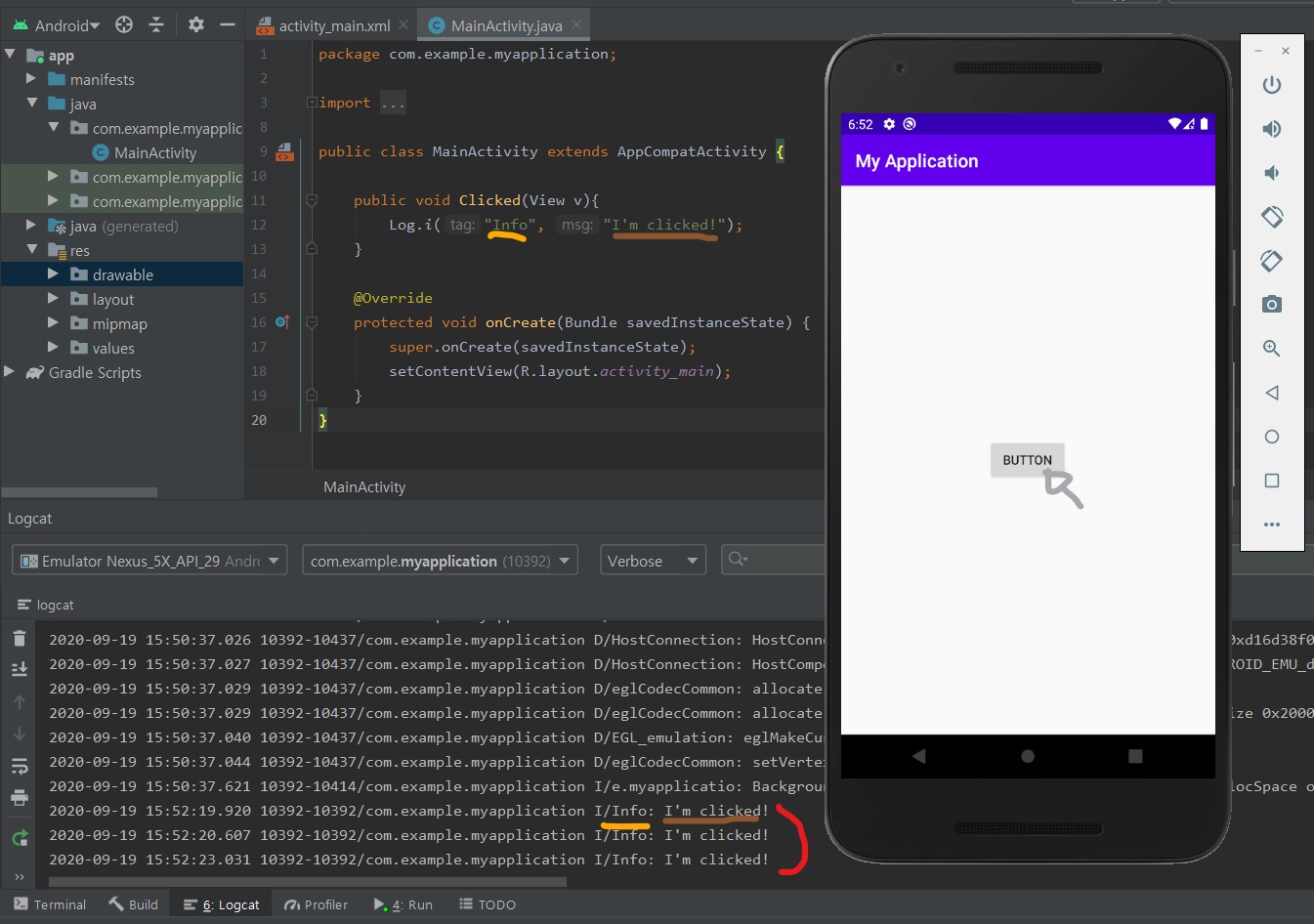
Task: Open the Build tool window
Action: [x=134, y=904]
